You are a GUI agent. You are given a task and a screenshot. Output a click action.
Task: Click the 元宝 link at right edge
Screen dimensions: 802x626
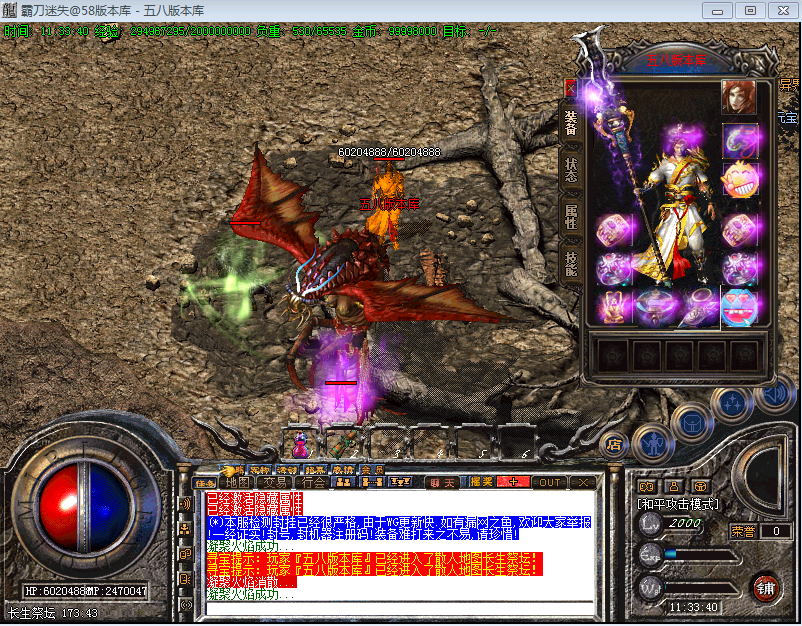788,118
